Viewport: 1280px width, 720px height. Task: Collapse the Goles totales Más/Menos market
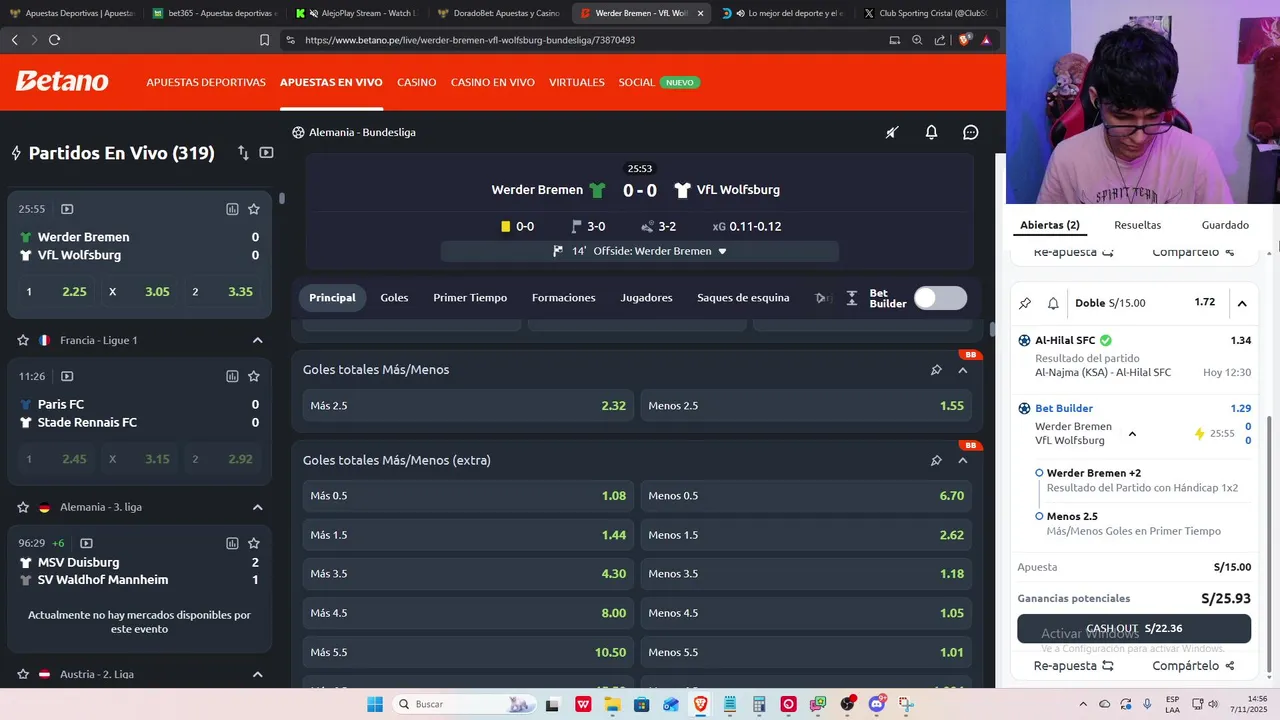click(963, 370)
